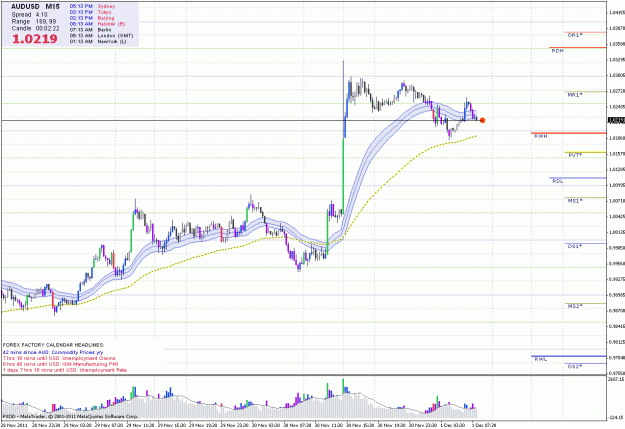Select the USD Unemployment Rate headline
This screenshot has height=429, width=625.
65,370
